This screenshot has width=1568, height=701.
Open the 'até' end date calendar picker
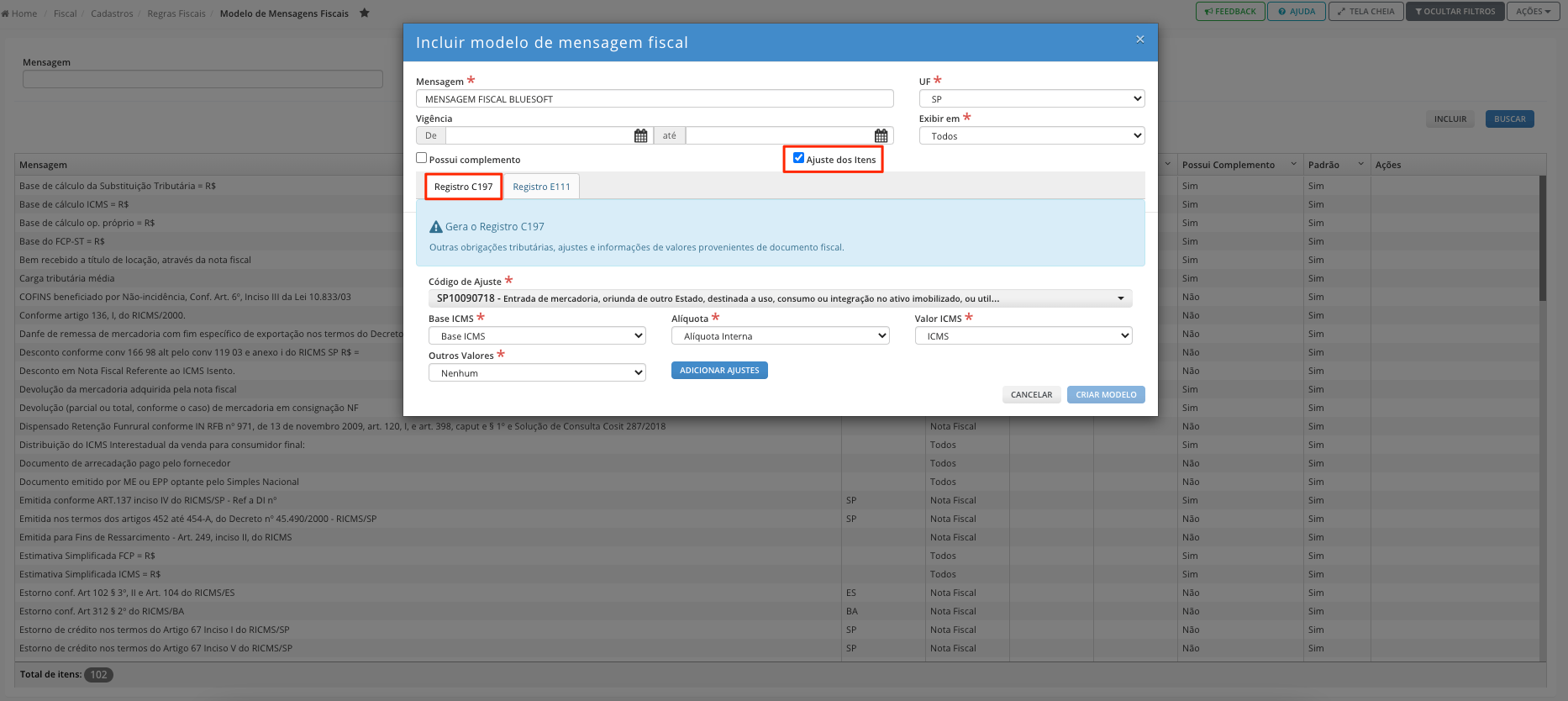[881, 136]
